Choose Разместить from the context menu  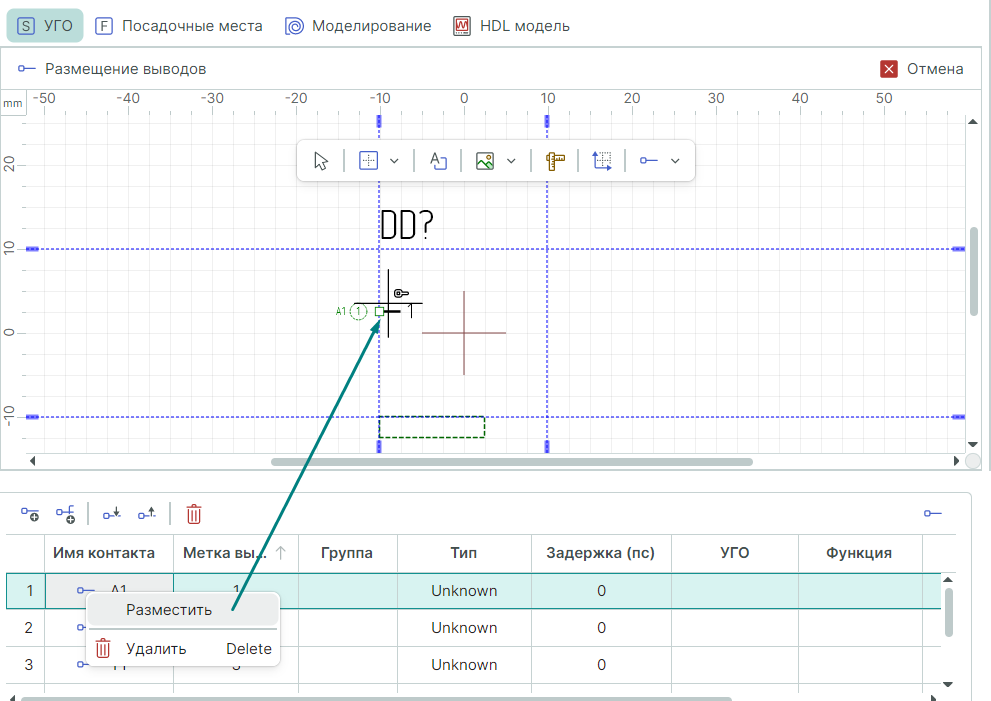pyautogui.click(x=169, y=609)
